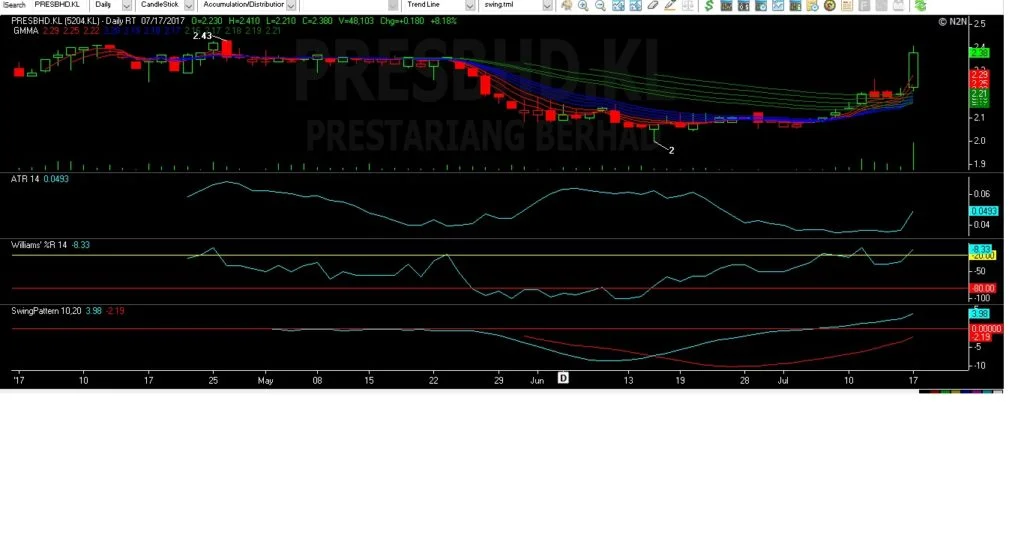Click the GMMA indicator label

click(25, 31)
